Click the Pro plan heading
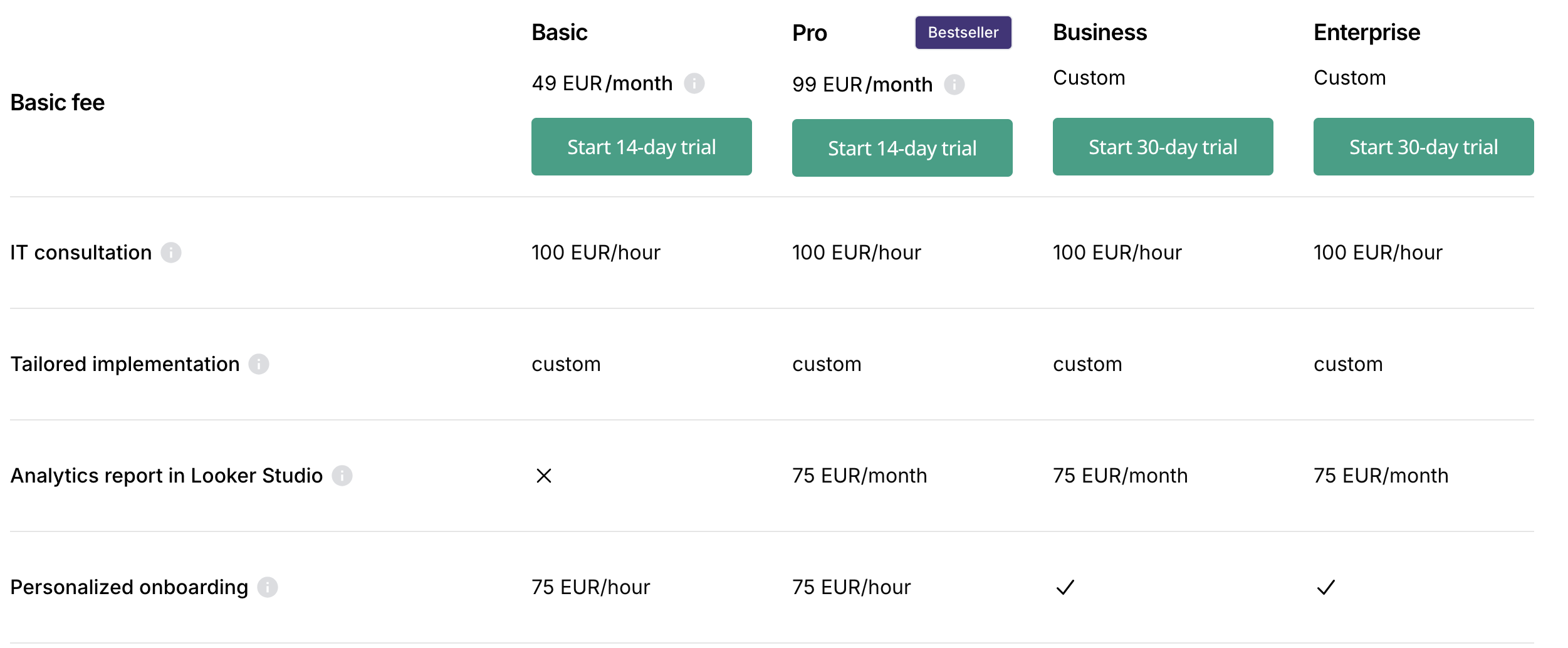 810,33
